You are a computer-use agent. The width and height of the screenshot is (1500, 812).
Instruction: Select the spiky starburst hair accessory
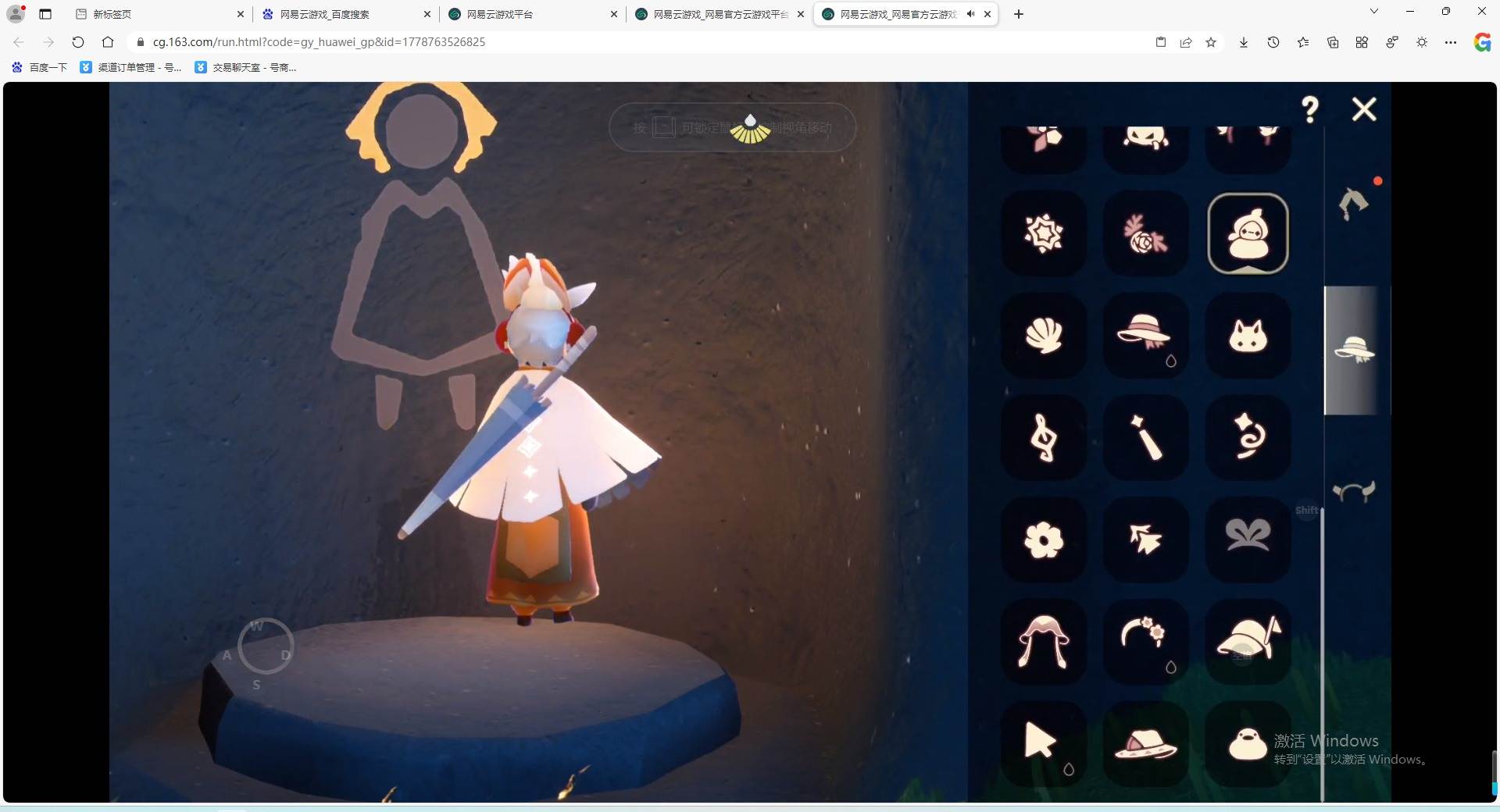(x=1044, y=233)
